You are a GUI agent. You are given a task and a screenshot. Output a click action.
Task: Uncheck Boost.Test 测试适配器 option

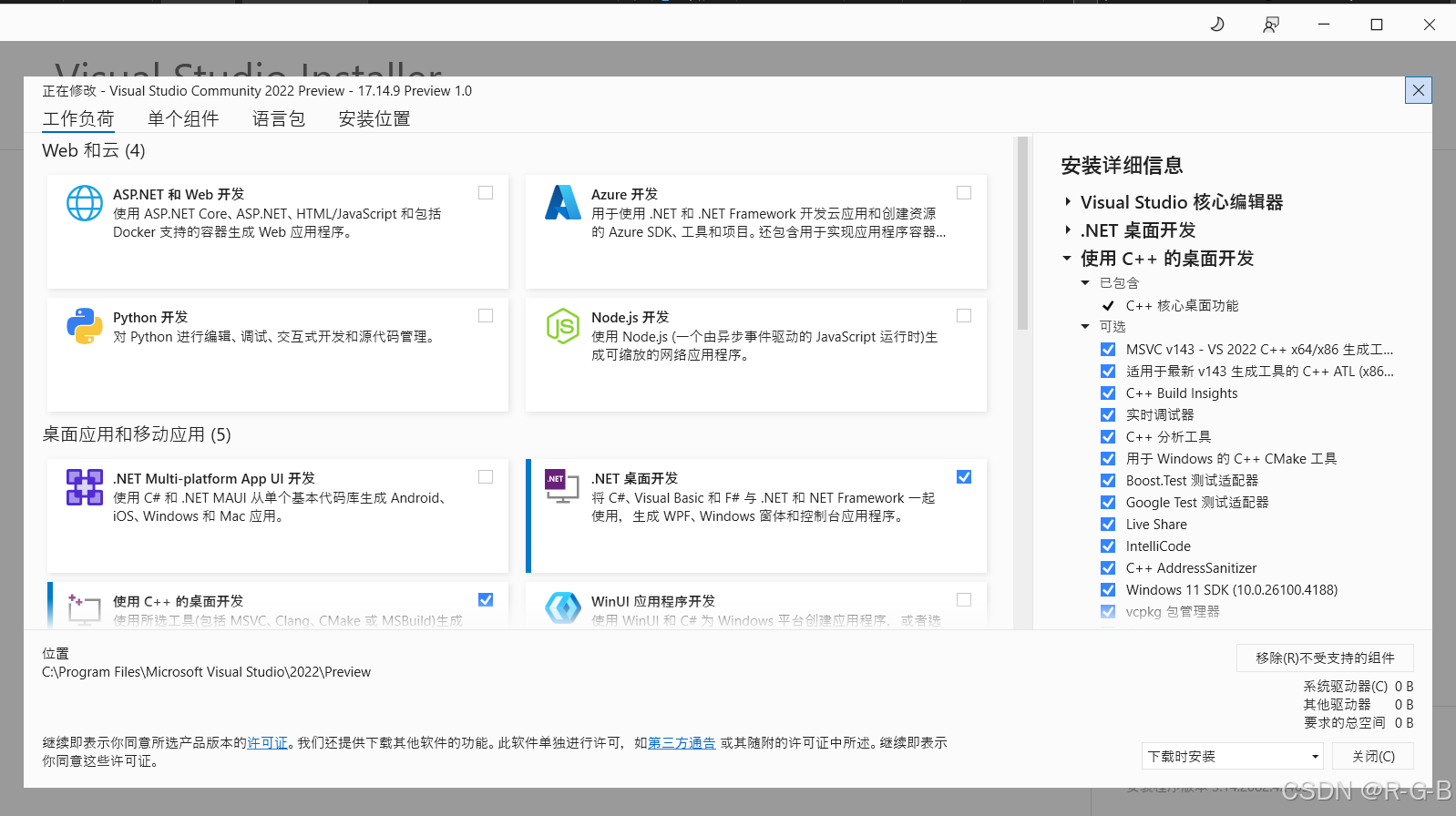pos(1108,481)
